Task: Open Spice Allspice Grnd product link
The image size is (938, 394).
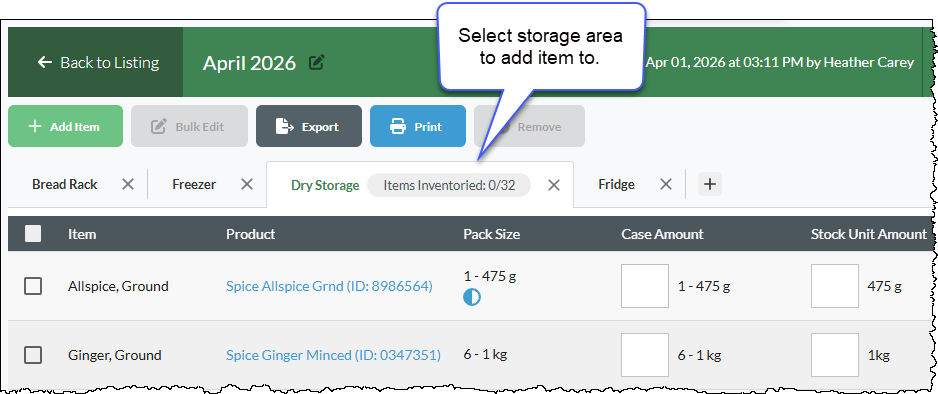Action: point(329,286)
